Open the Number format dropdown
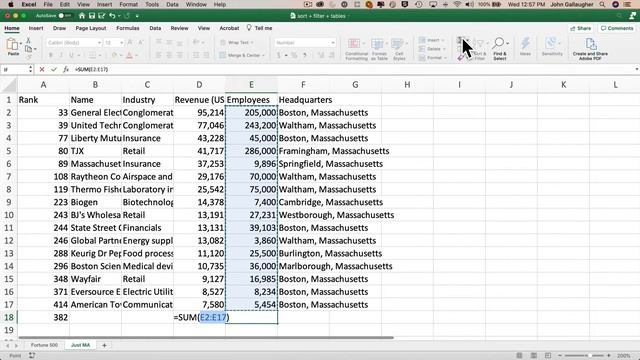This screenshot has height=360, width=640. click(333, 42)
